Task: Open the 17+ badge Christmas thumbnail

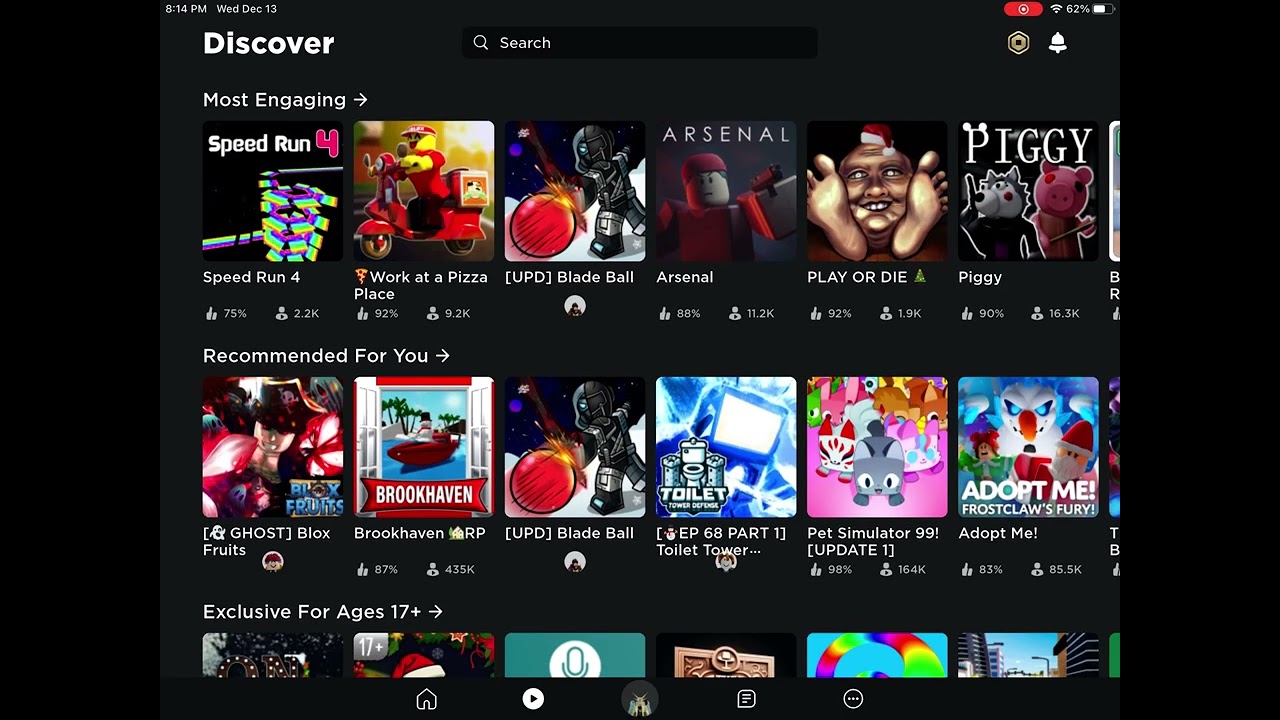Action: pyautogui.click(x=424, y=655)
